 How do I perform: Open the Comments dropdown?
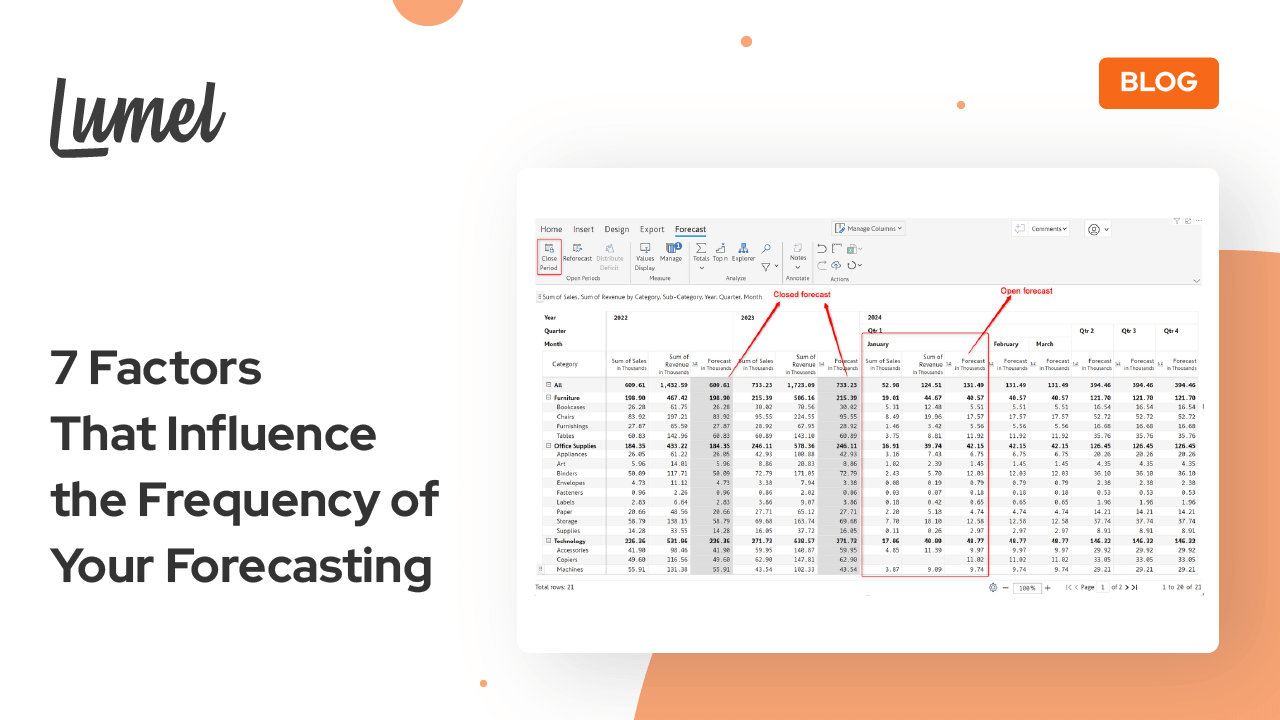tap(1041, 228)
